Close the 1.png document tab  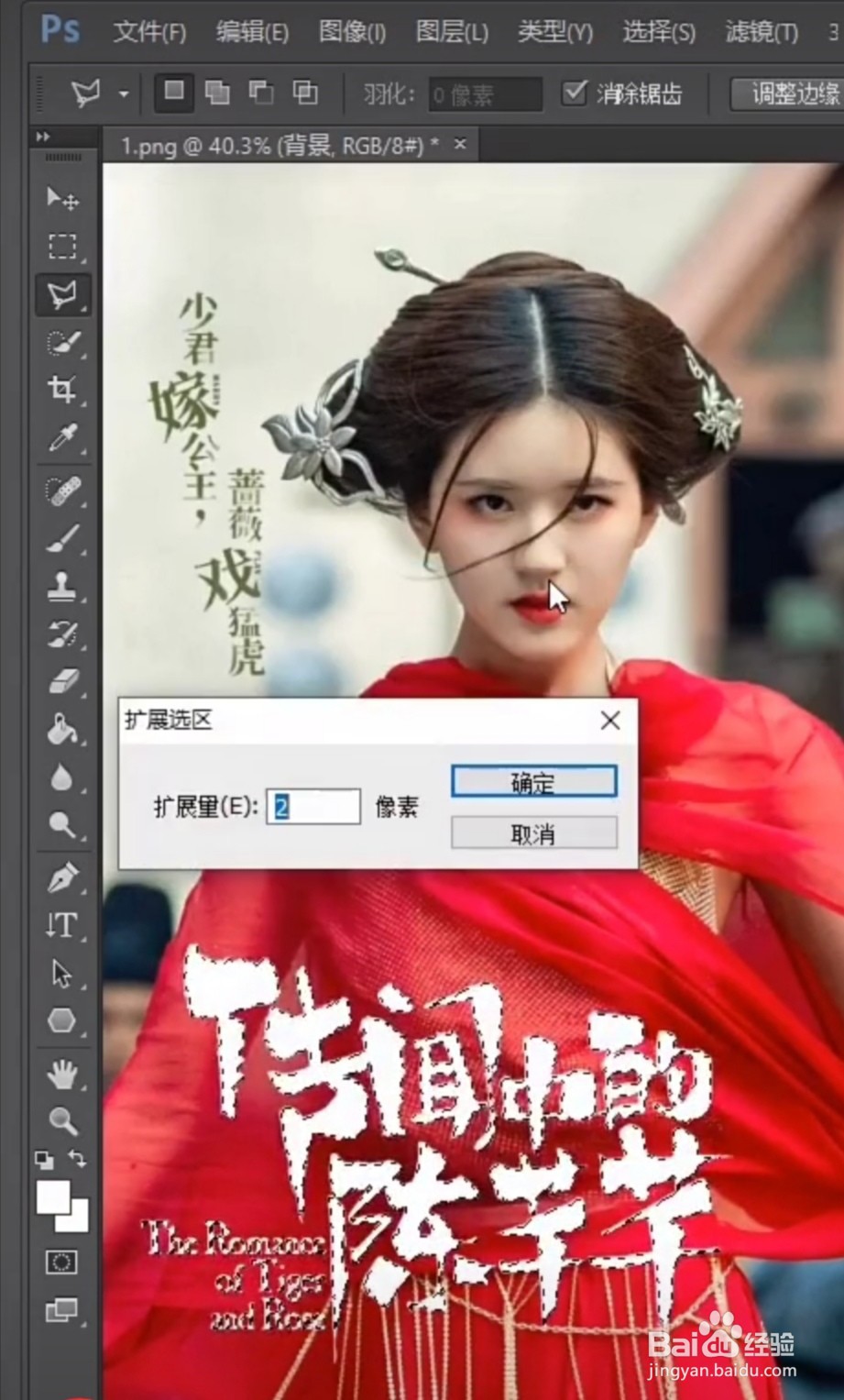click(460, 144)
